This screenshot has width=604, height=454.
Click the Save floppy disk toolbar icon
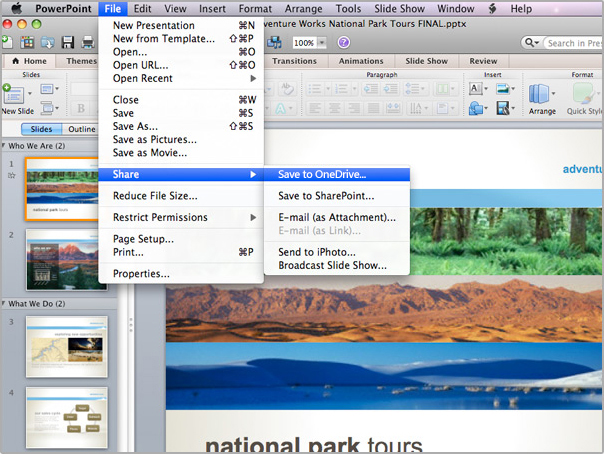click(68, 42)
